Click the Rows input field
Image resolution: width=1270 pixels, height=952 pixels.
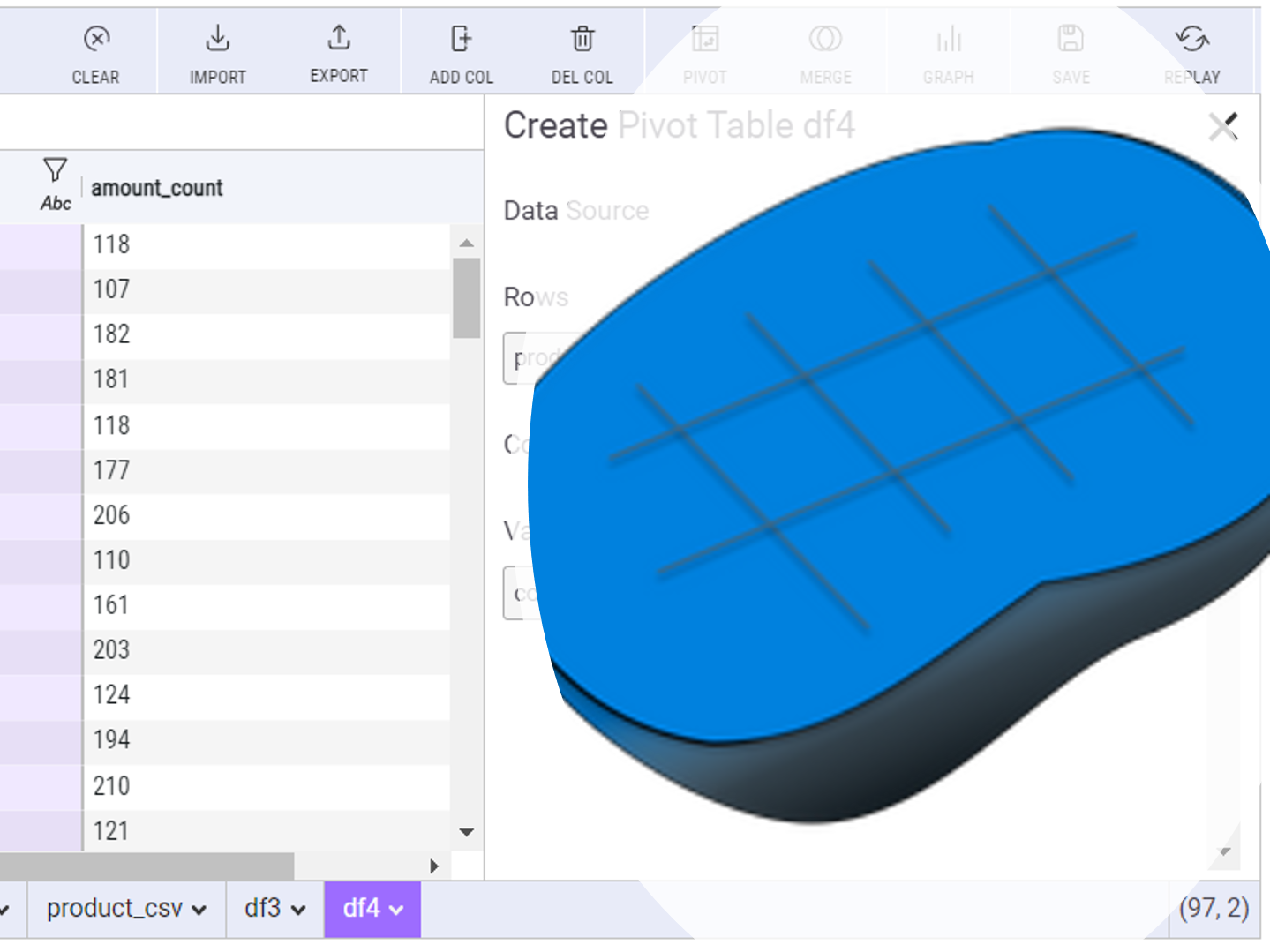(x=521, y=358)
